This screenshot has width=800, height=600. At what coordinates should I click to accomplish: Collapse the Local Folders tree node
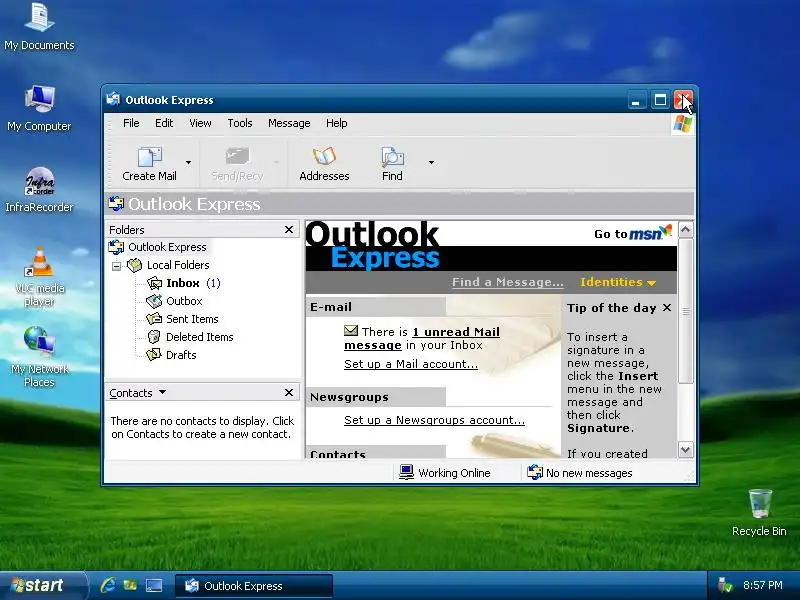[116, 266]
